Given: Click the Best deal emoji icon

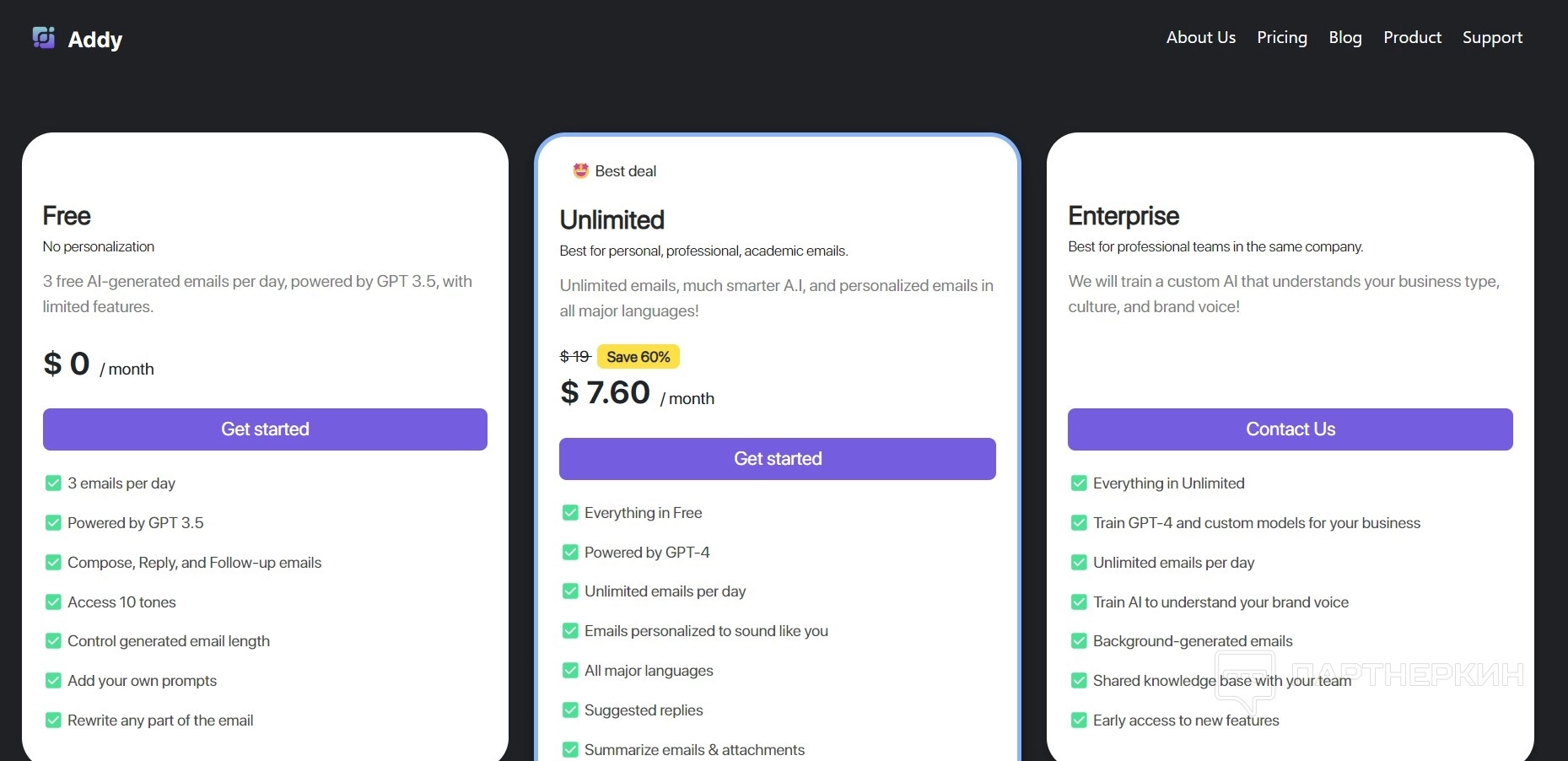Looking at the screenshot, I should 580,170.
